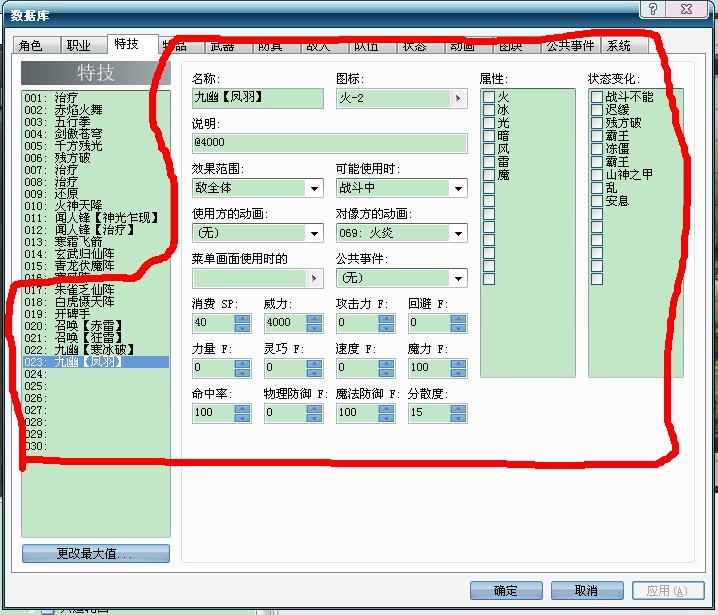Expand the 对像方的动画 dropdown showing 069: 火炎
Image resolution: width=718 pixels, height=615 pixels.
pos(402,233)
